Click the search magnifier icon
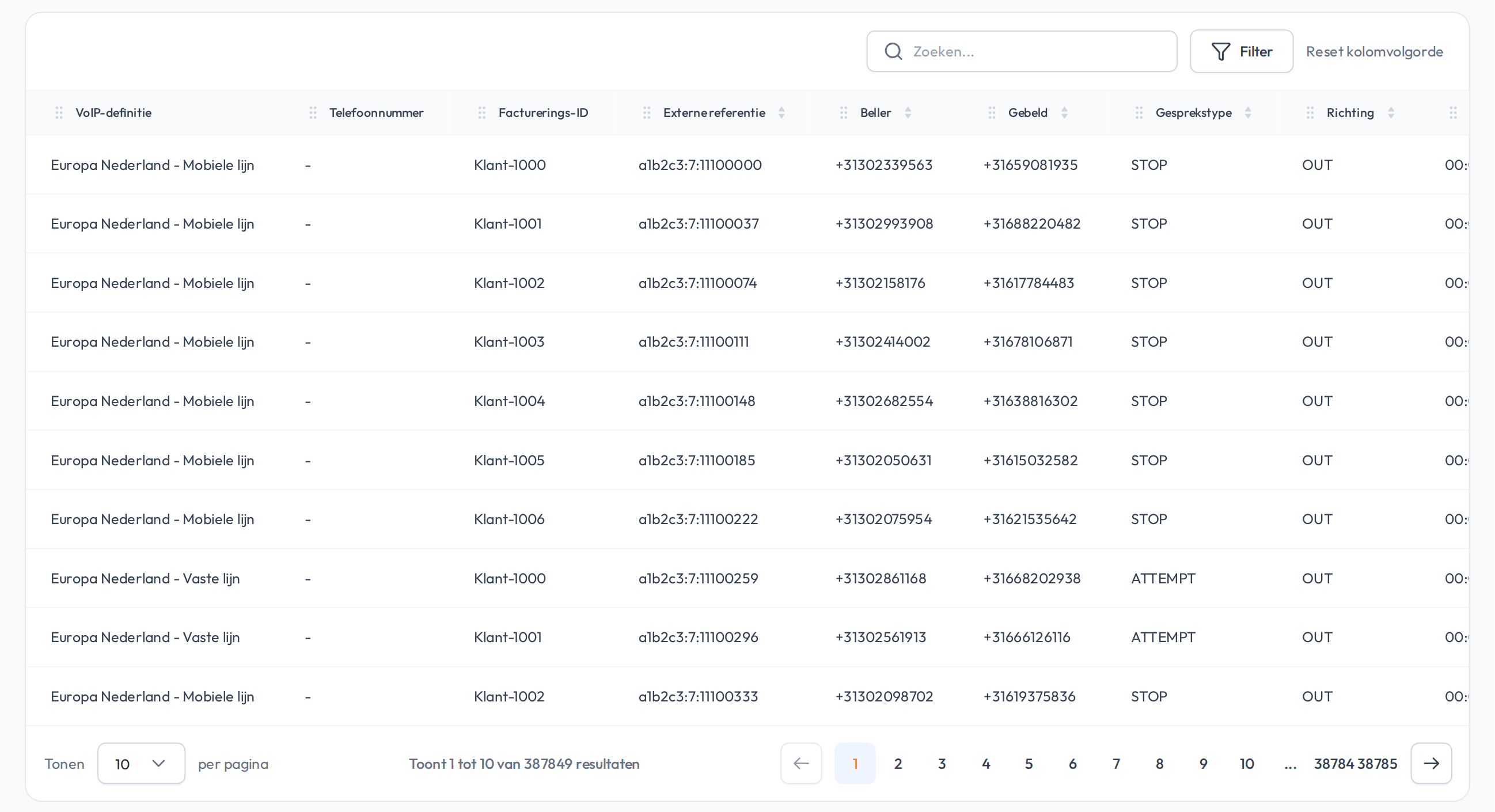1495x812 pixels. pyautogui.click(x=893, y=52)
